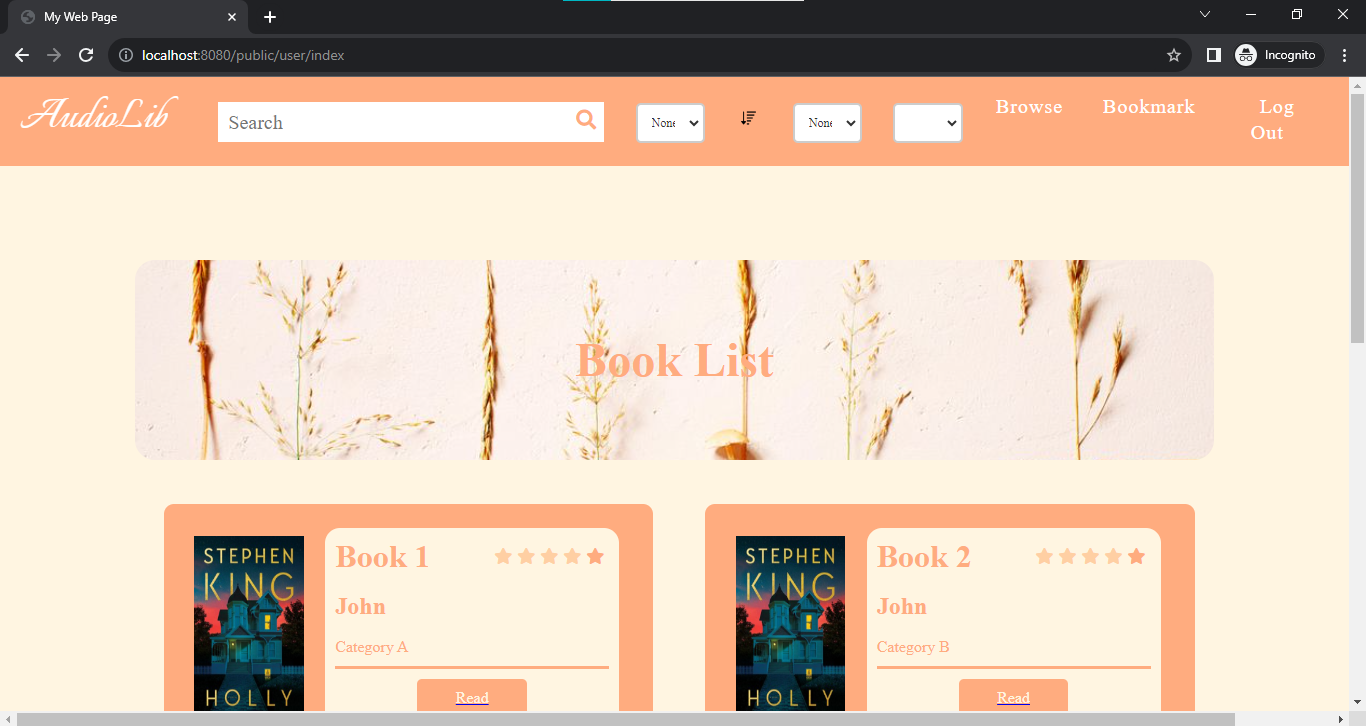Click Book 2 cover thumbnail
The image size is (1366, 726).
[790, 624]
